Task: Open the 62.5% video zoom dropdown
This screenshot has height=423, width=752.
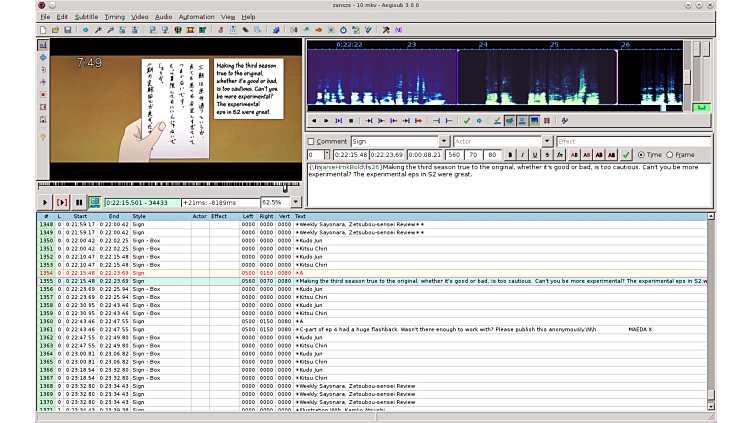Action: (296, 202)
